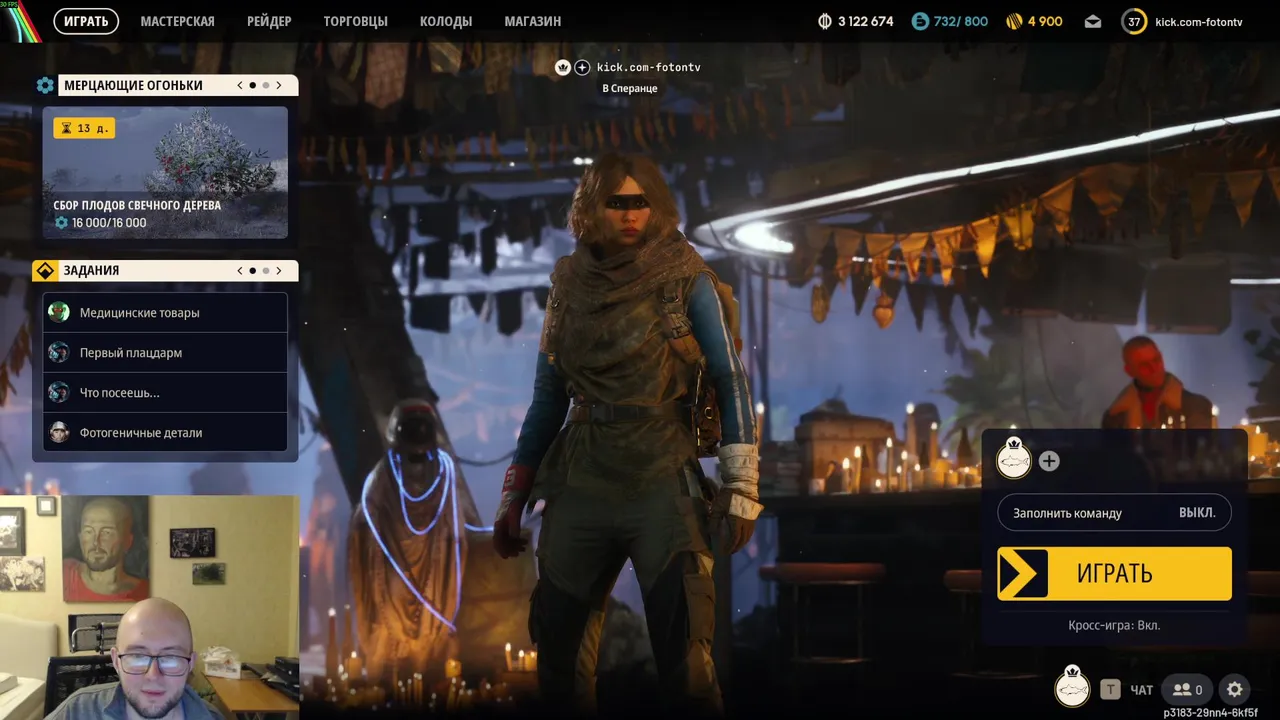
Task: Click the 13 д. timer badge
Action: coord(84,128)
